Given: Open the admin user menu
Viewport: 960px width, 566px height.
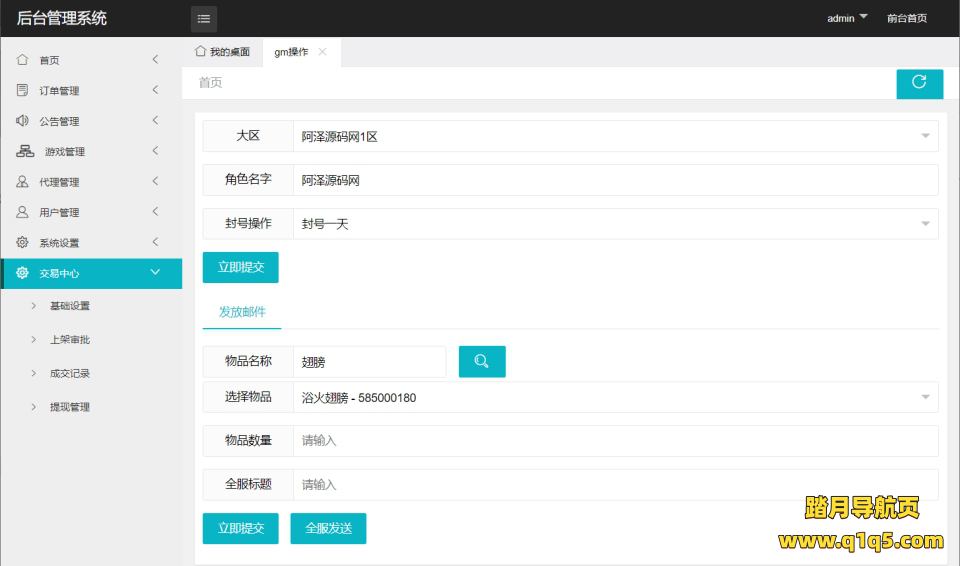Looking at the screenshot, I should 846,18.
